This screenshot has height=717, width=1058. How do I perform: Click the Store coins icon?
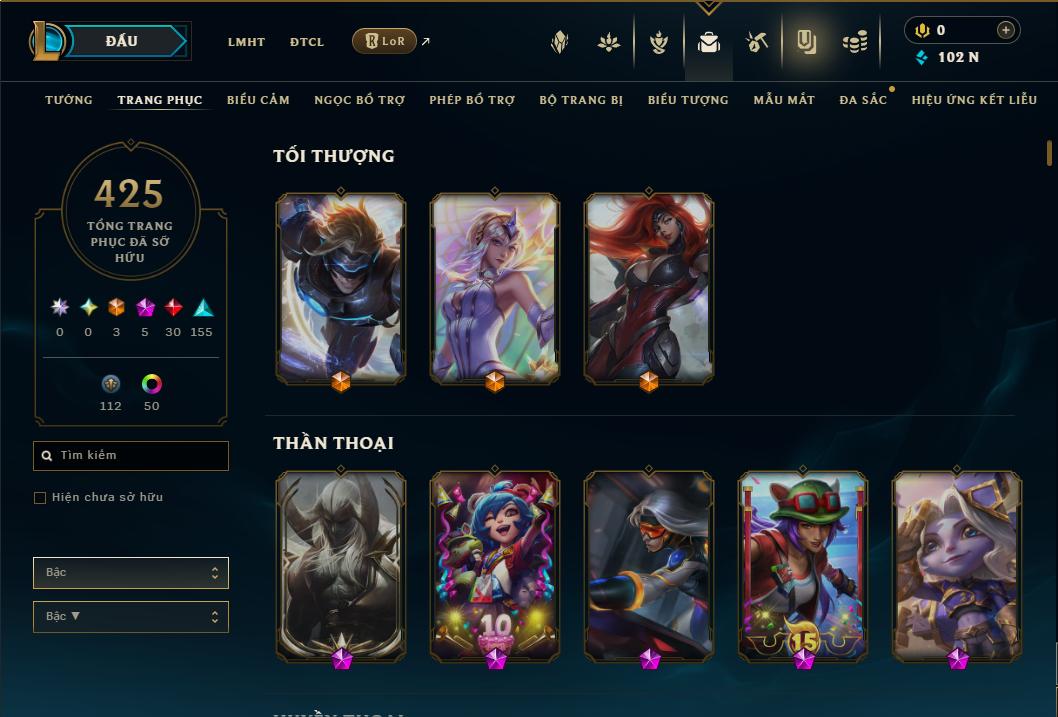pyautogui.click(x=855, y=42)
